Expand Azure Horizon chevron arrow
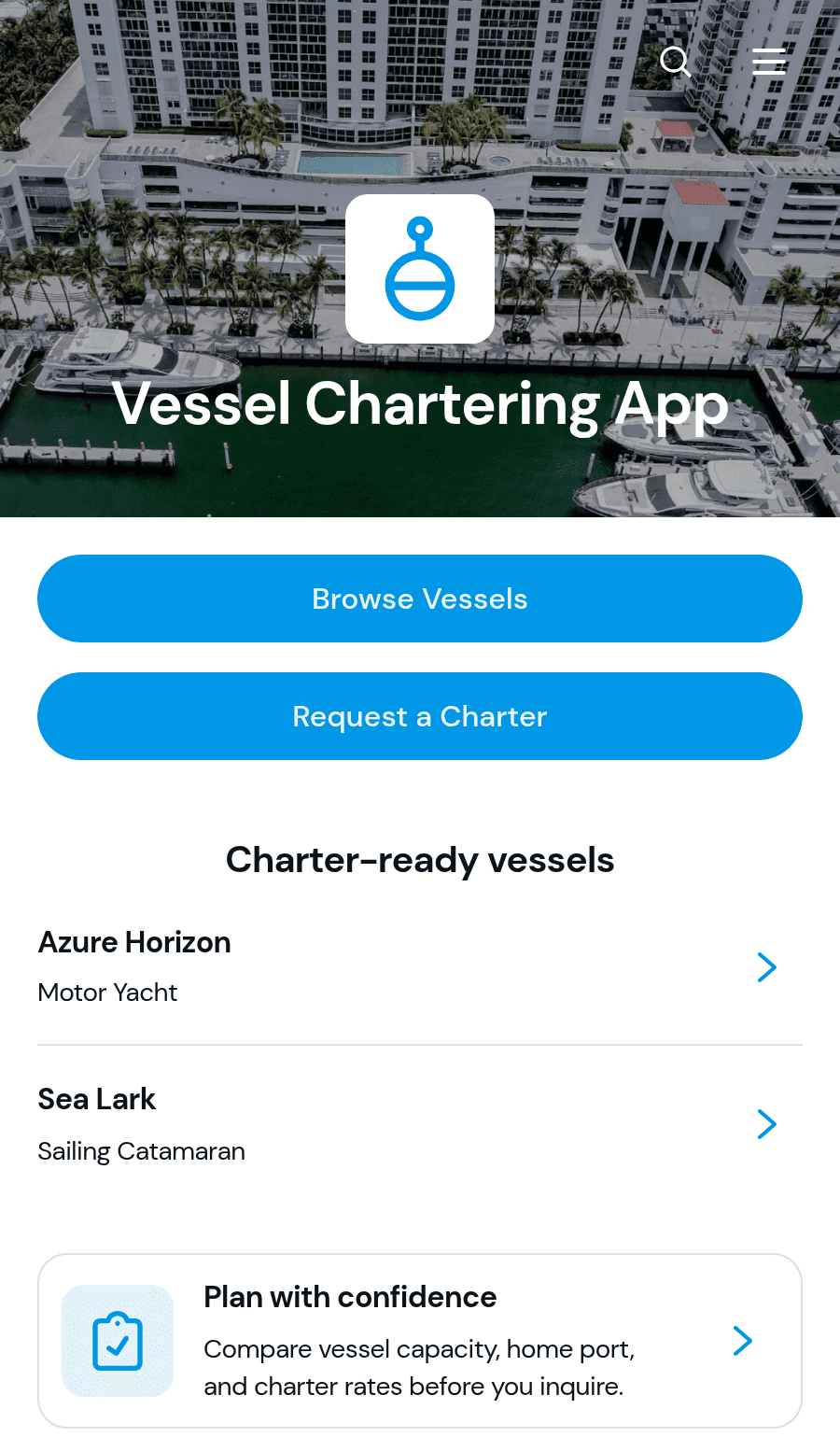The width and height of the screenshot is (840, 1451). (x=767, y=967)
